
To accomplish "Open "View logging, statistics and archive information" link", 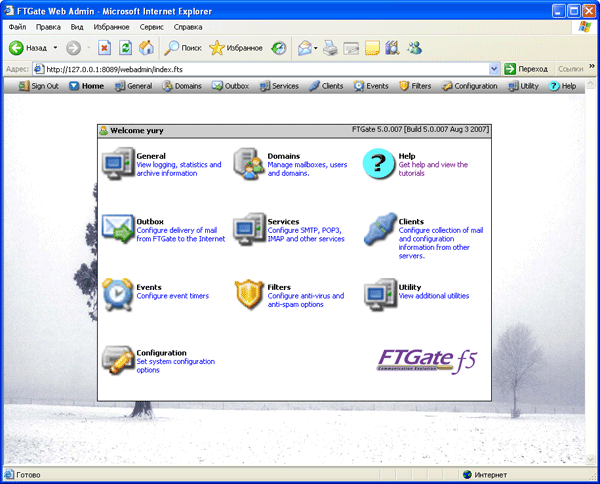I will pyautogui.click(x=179, y=169).
